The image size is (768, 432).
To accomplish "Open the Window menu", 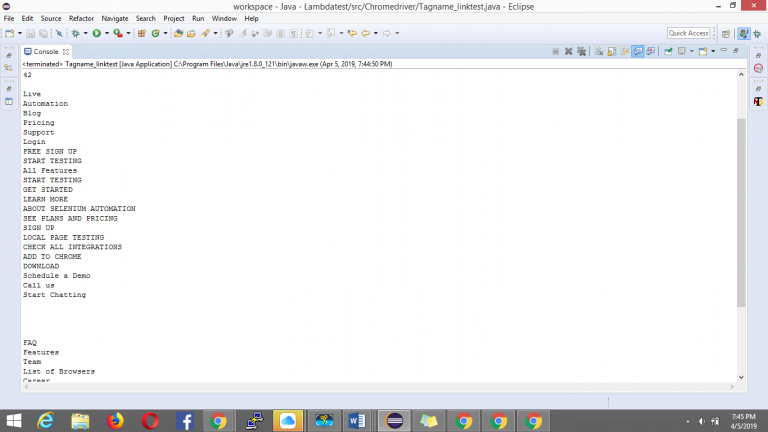I will click(224, 18).
